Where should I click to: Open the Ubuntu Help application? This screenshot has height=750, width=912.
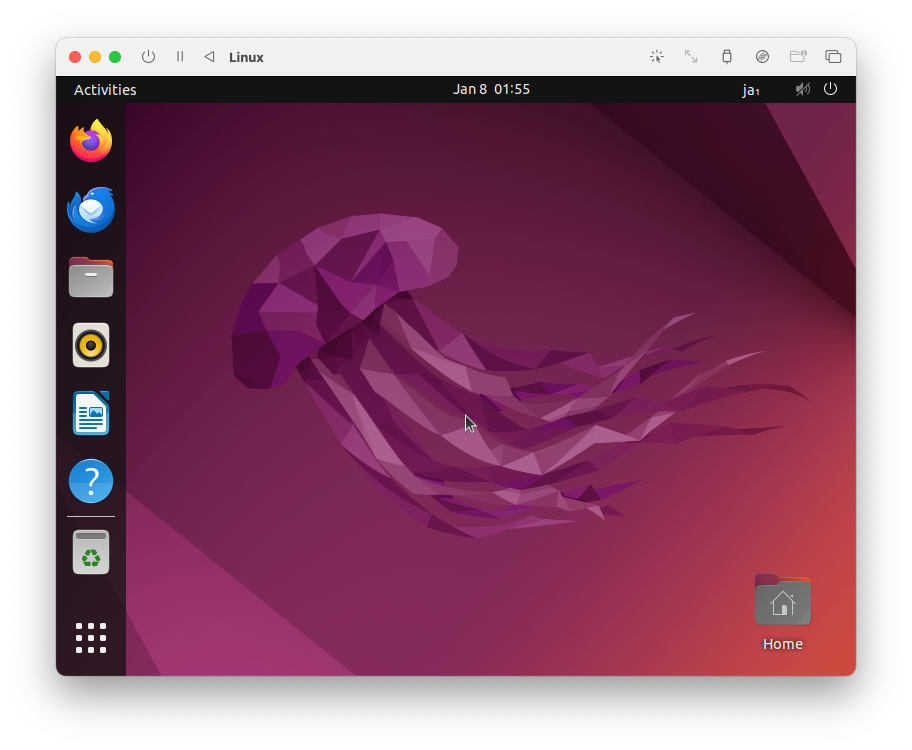coord(90,481)
